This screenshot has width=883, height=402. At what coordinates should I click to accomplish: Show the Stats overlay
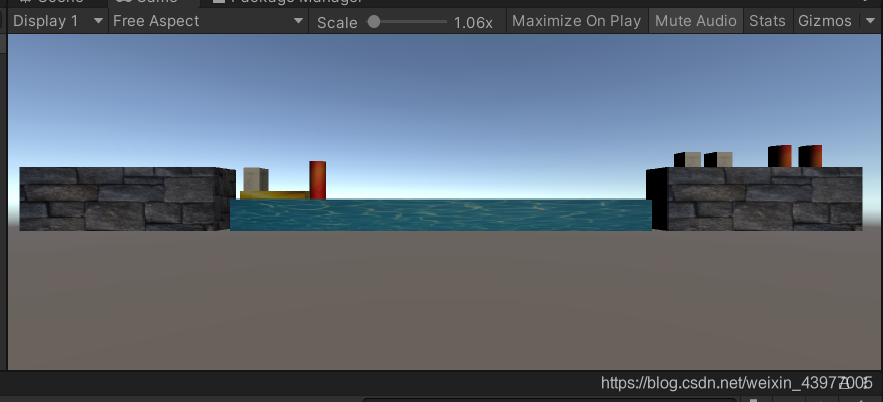[x=767, y=21]
